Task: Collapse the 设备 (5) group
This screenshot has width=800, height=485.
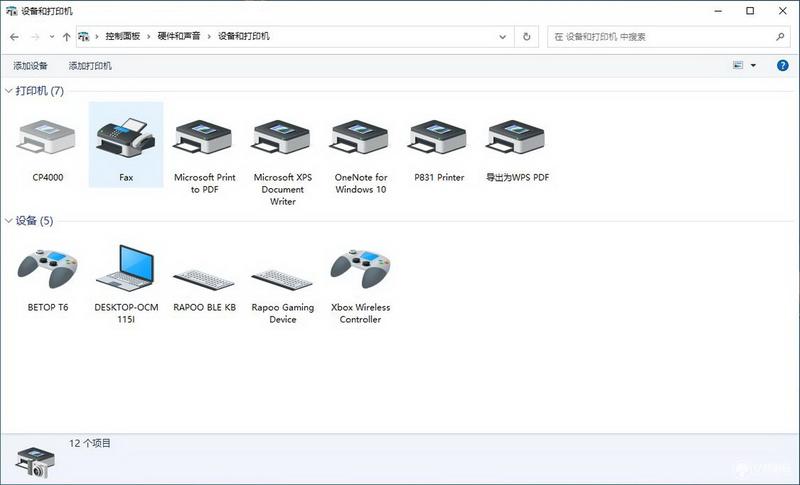Action: [x=9, y=221]
